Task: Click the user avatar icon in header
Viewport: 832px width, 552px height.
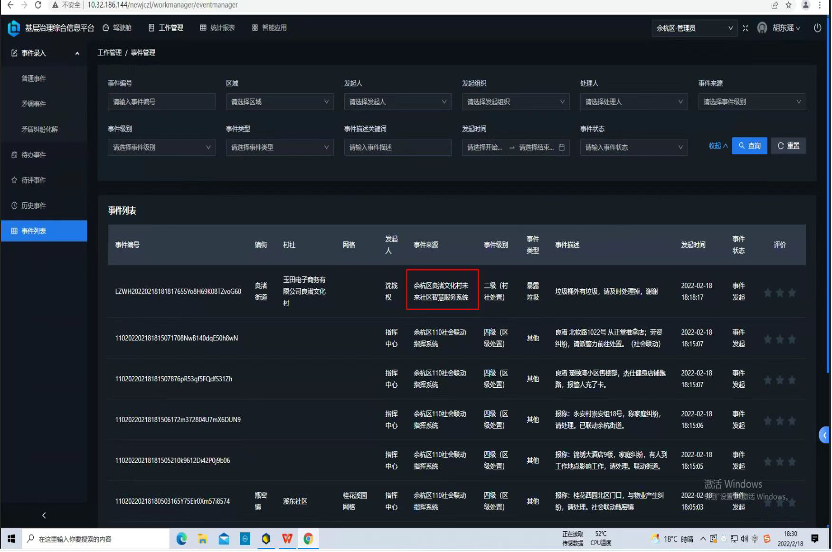Action: click(x=762, y=28)
